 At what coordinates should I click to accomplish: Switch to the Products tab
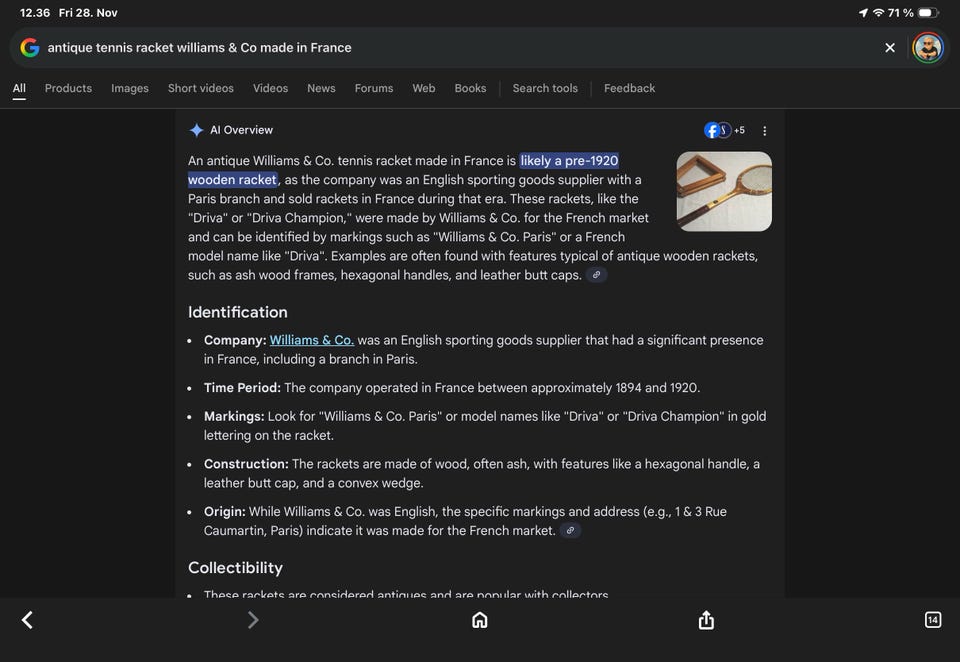pyautogui.click(x=68, y=88)
